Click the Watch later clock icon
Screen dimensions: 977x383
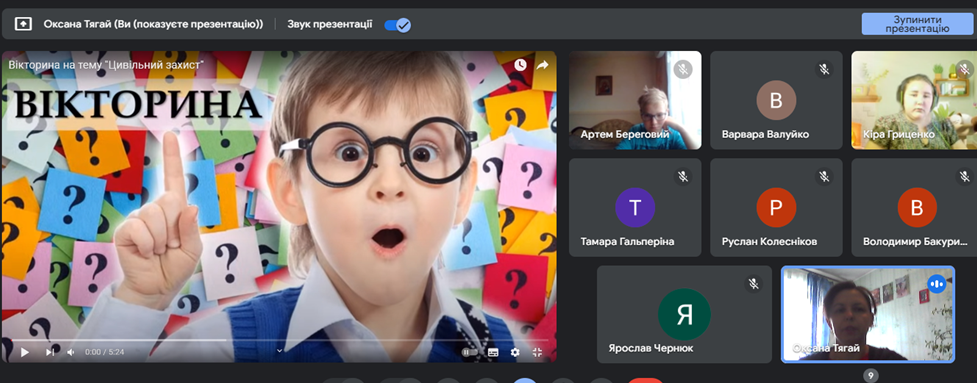tap(520, 65)
